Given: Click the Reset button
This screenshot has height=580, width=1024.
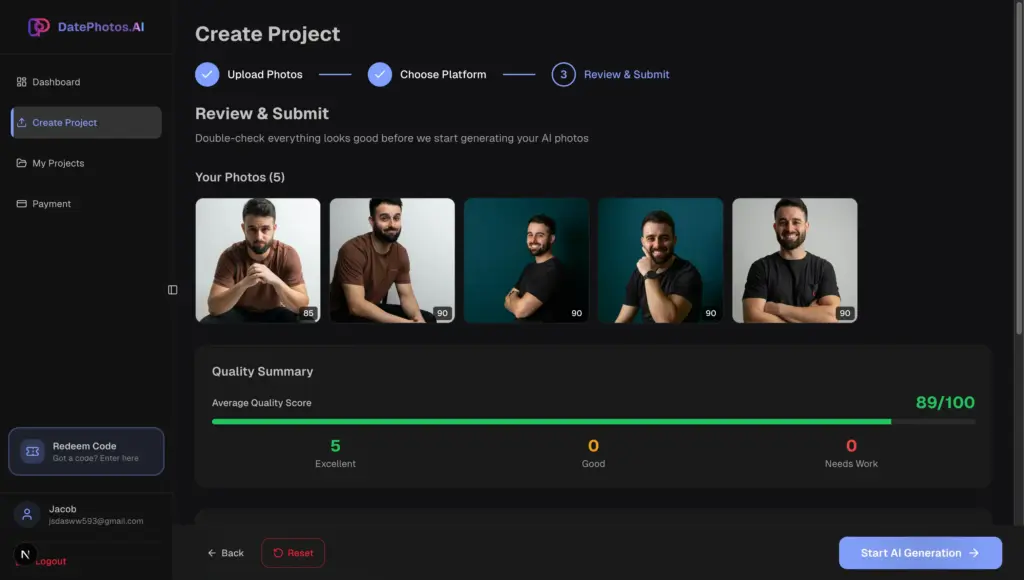Looking at the screenshot, I should 292,552.
